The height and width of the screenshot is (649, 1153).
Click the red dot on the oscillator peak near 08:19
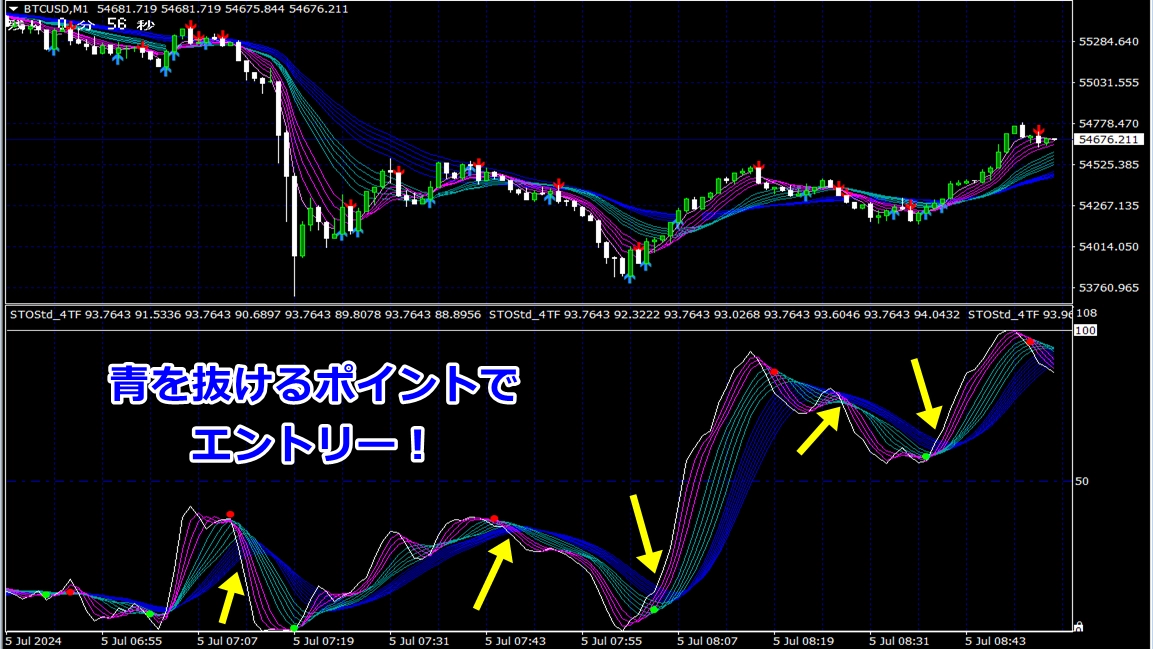point(773,372)
